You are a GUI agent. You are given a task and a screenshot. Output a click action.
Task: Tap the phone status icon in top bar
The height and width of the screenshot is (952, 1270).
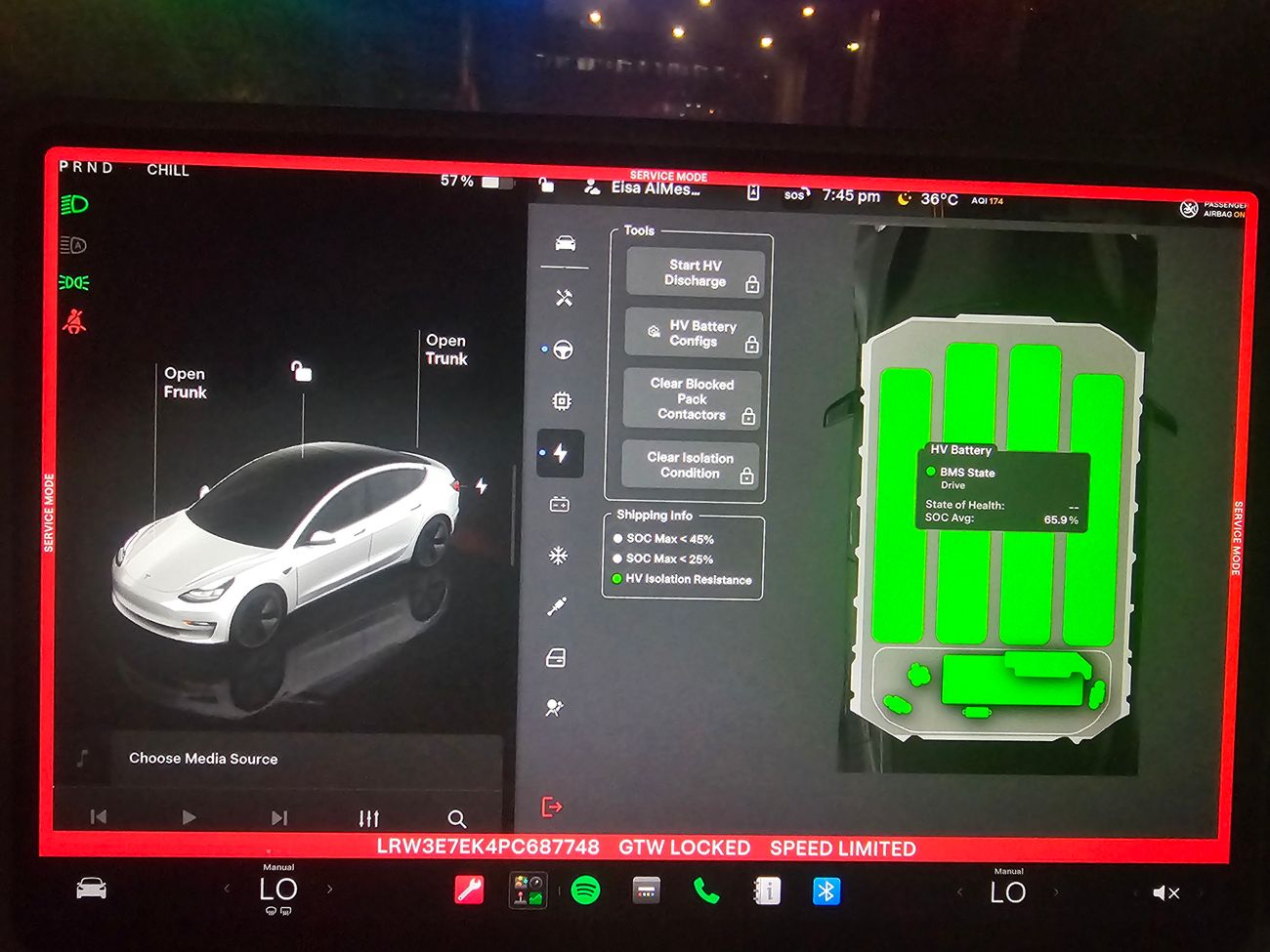click(753, 192)
